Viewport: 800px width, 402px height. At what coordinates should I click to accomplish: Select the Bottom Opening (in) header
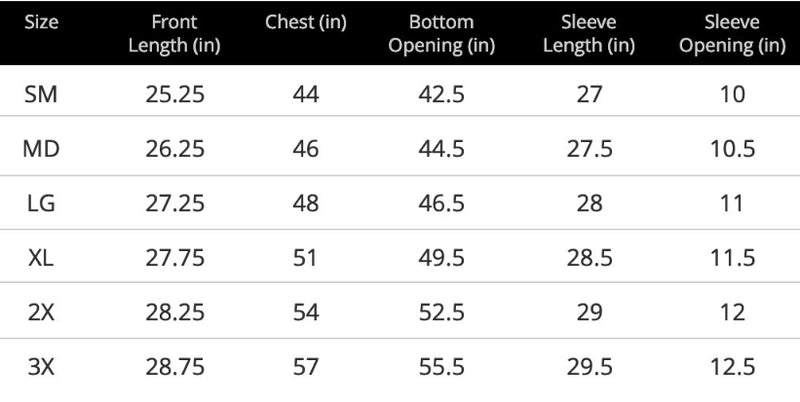click(x=441, y=34)
